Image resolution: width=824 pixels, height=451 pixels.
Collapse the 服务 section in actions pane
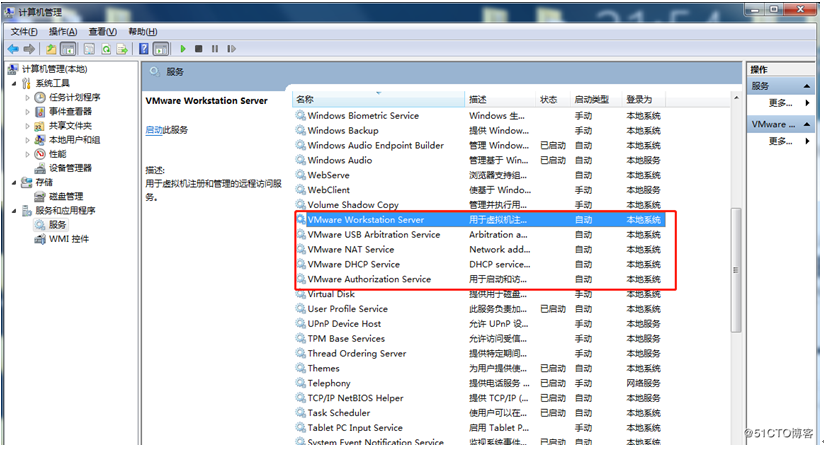click(809, 86)
